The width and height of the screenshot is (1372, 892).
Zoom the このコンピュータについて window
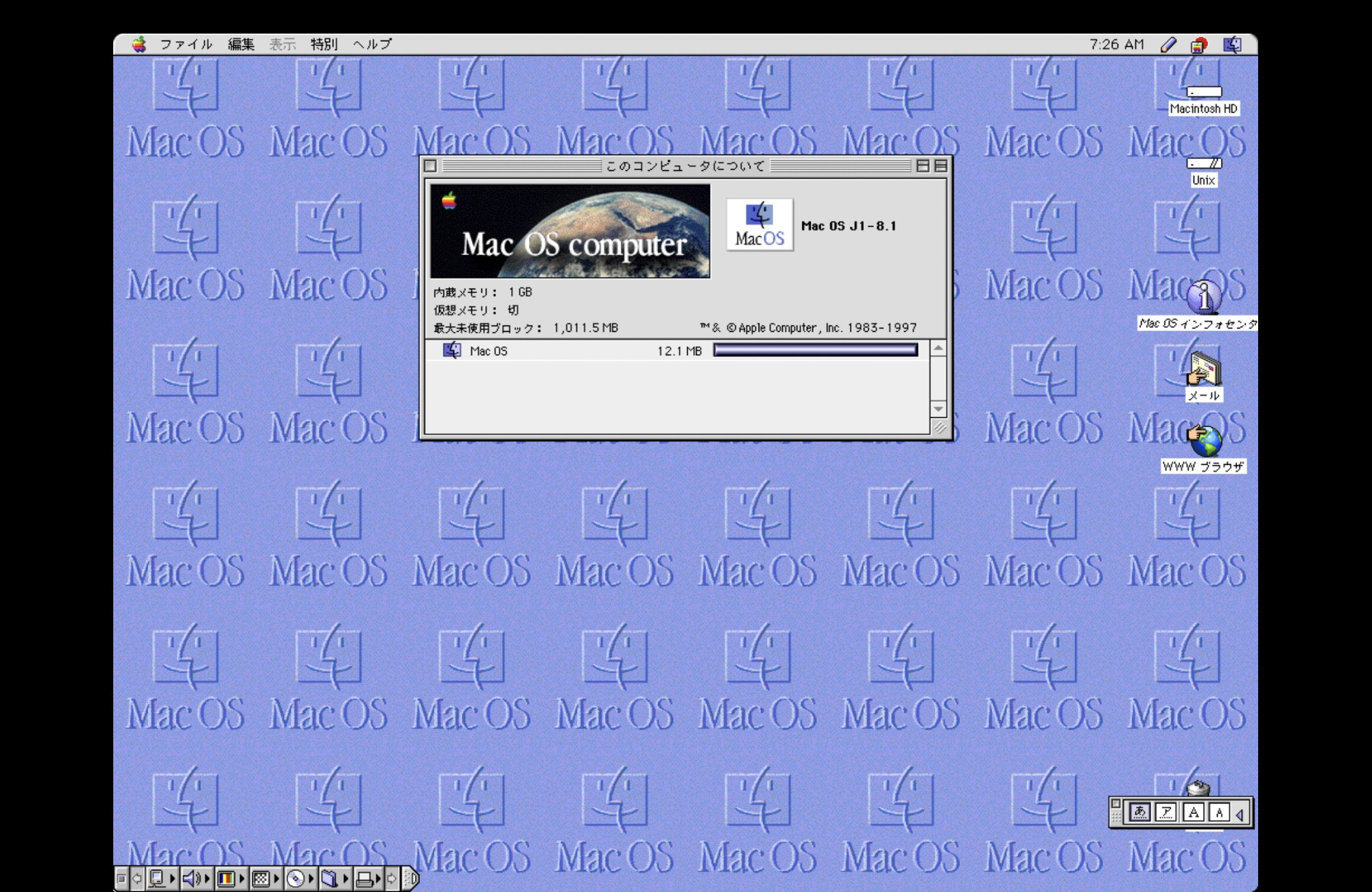coord(923,166)
